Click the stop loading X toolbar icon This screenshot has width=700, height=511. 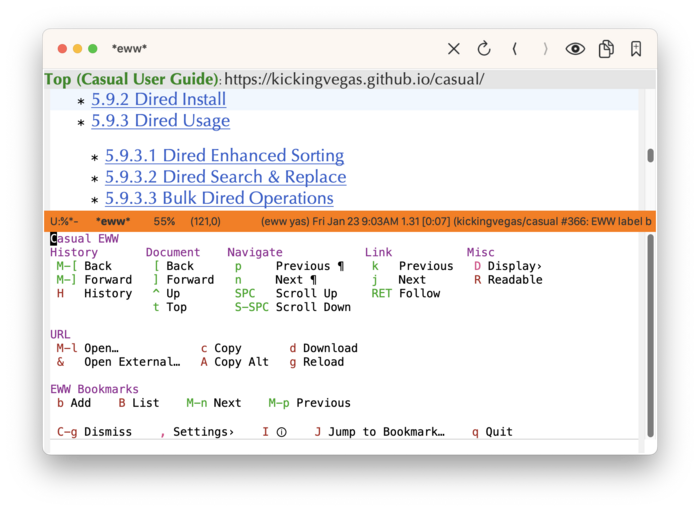(x=454, y=49)
